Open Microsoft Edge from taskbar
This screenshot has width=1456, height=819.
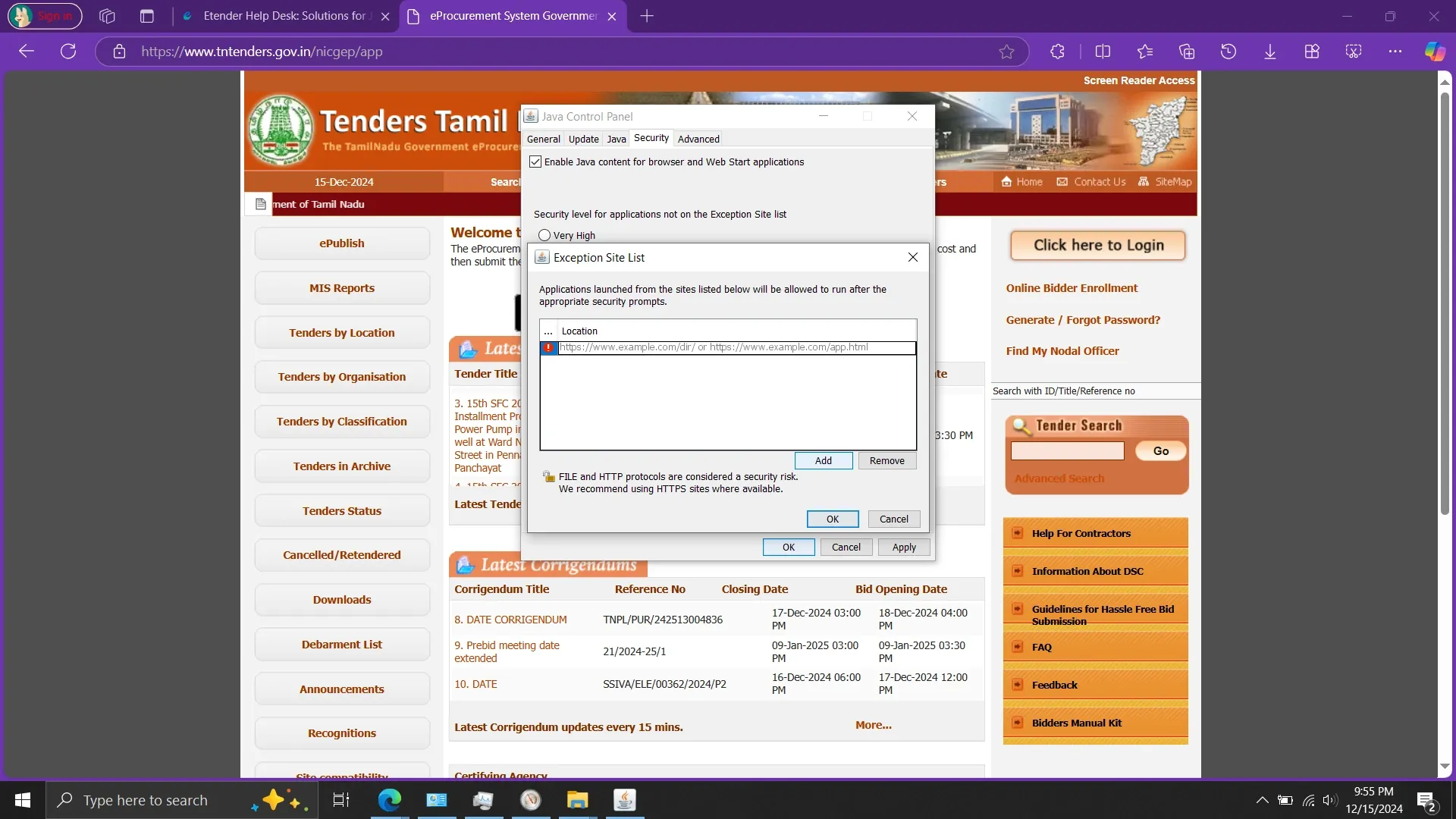390,800
